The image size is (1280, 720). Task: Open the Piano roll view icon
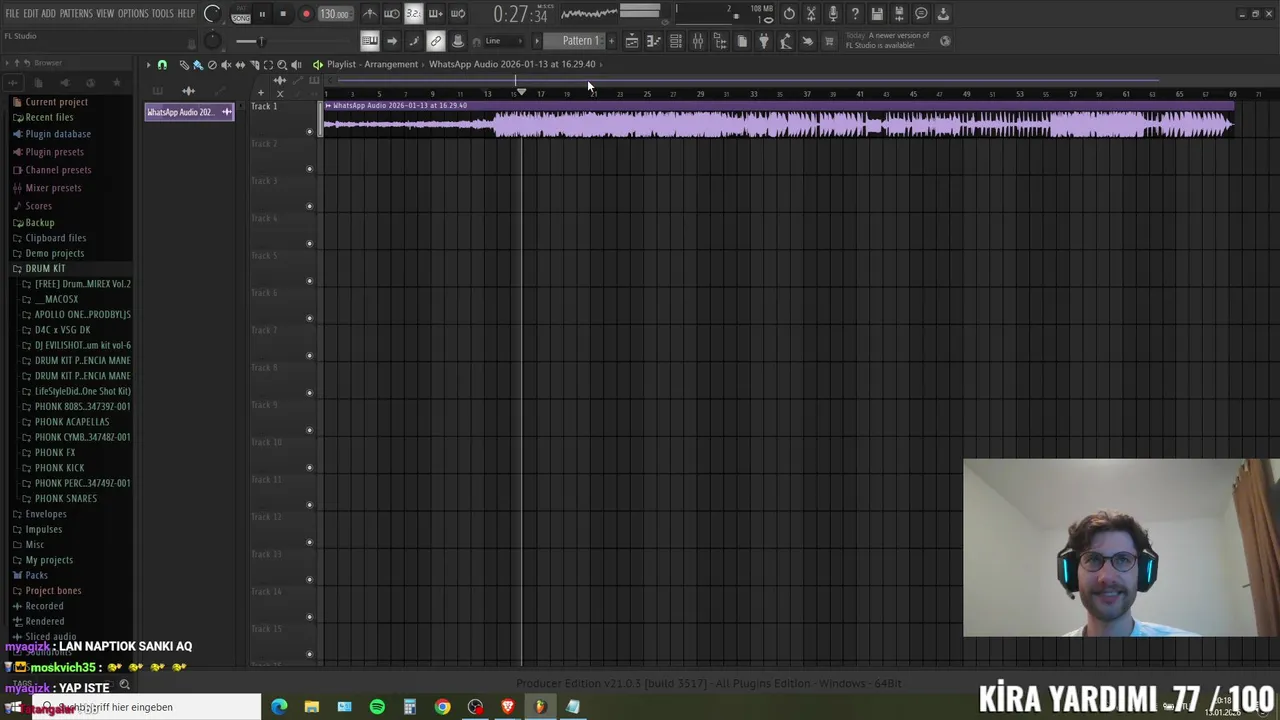pos(654,41)
